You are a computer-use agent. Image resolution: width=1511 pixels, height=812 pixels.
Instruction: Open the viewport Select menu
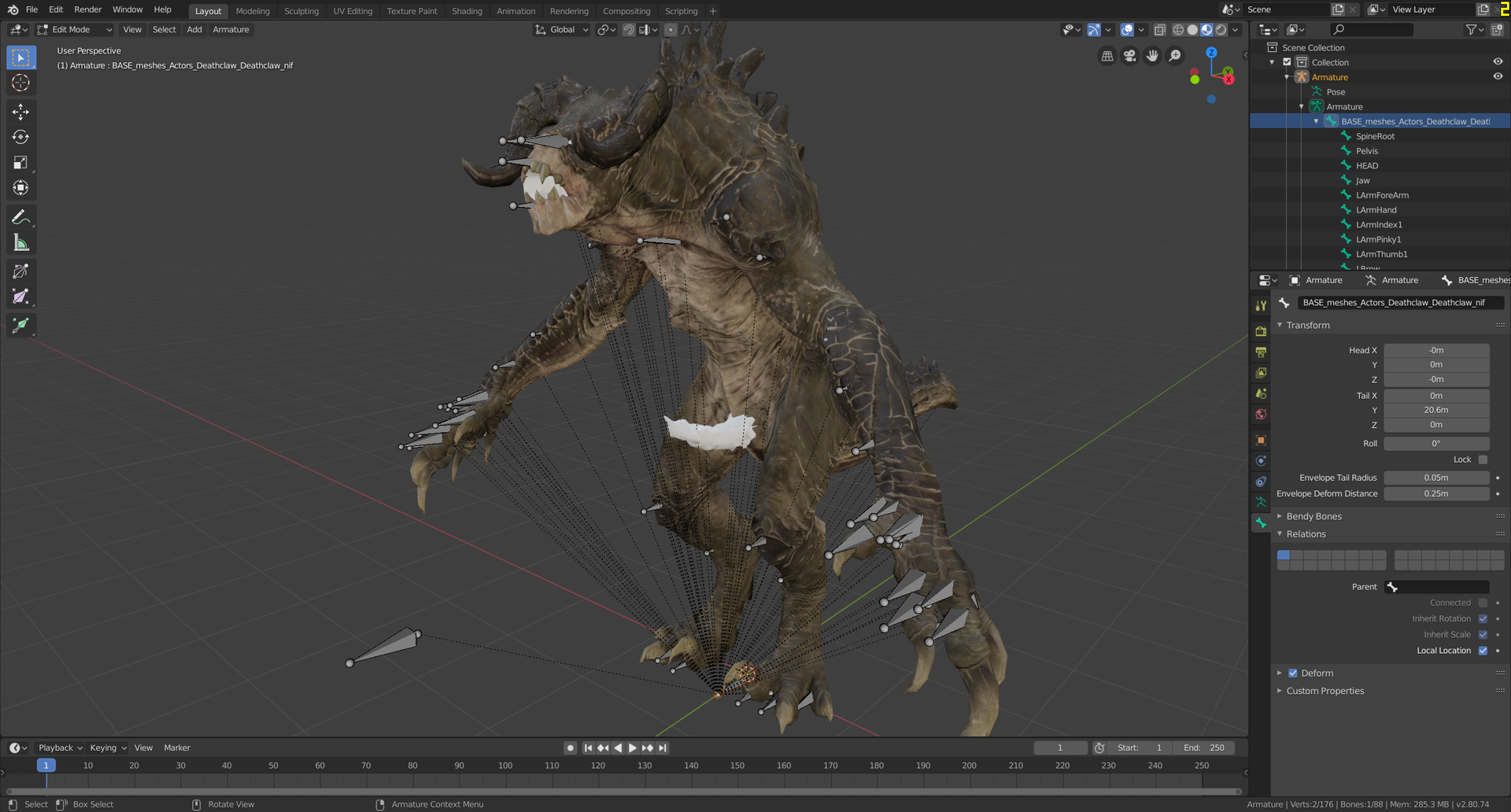[x=164, y=30]
